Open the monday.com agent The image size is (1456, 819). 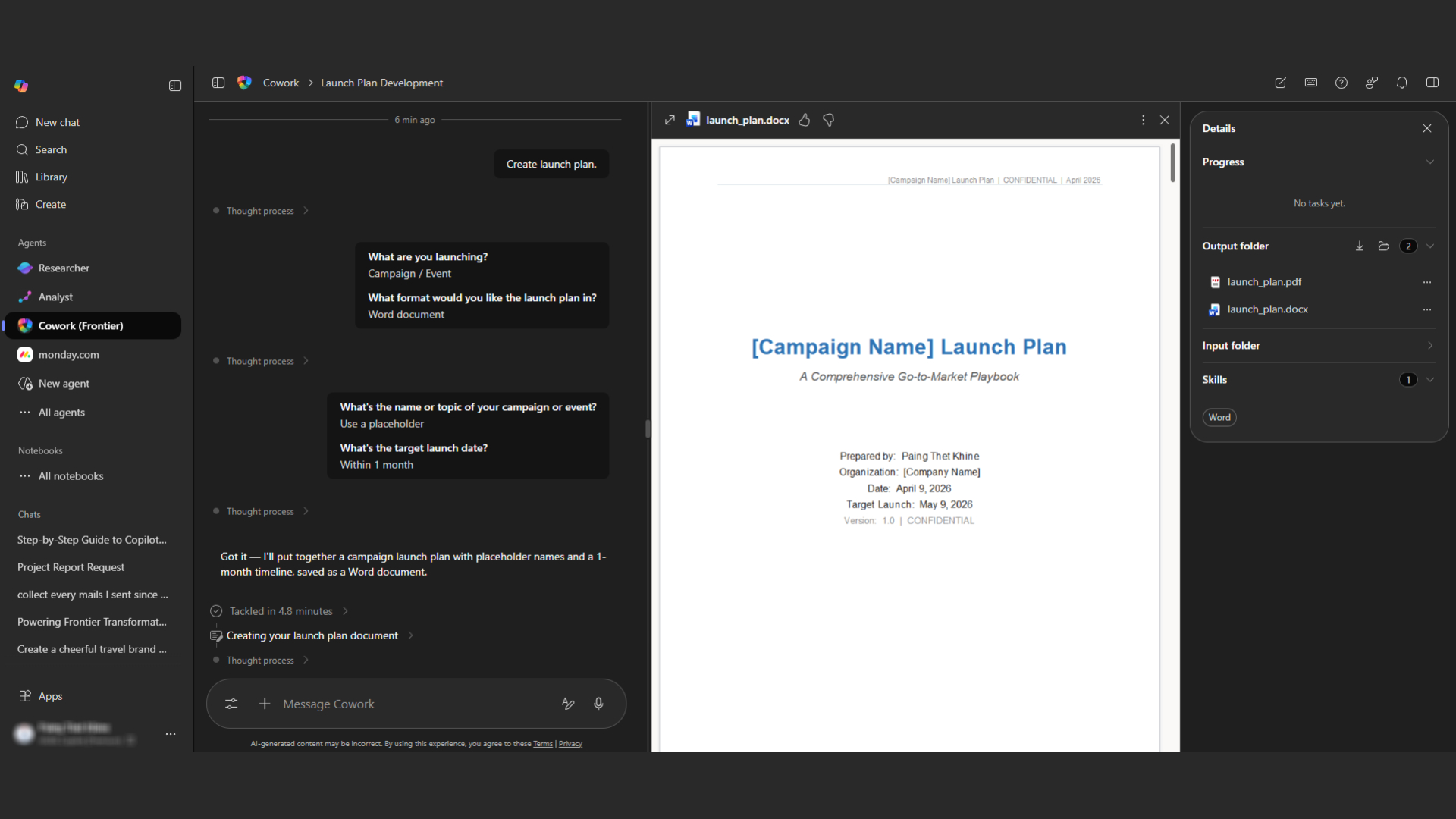(69, 354)
